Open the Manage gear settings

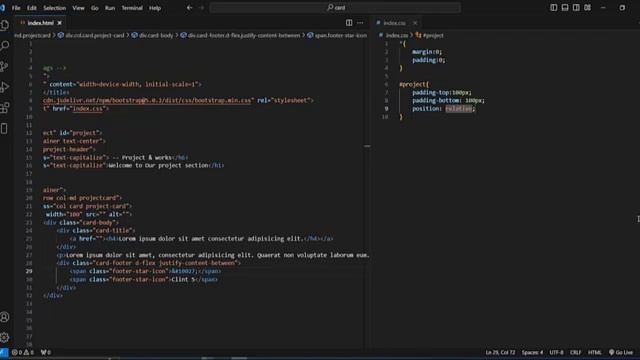click(x=5, y=337)
